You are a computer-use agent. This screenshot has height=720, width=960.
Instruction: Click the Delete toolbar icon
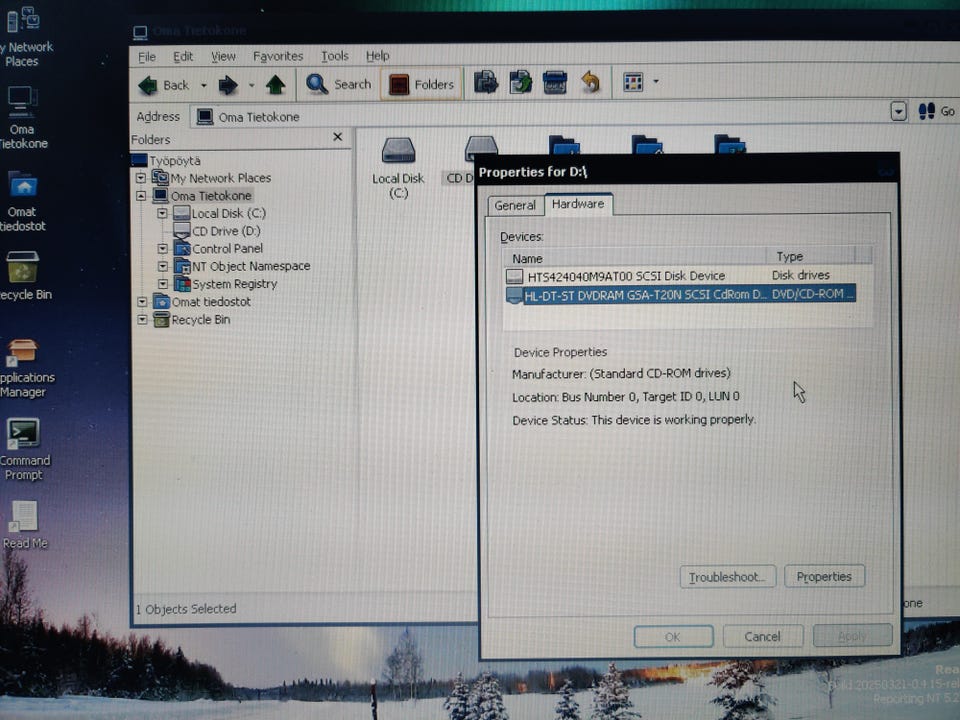pyautogui.click(x=555, y=82)
